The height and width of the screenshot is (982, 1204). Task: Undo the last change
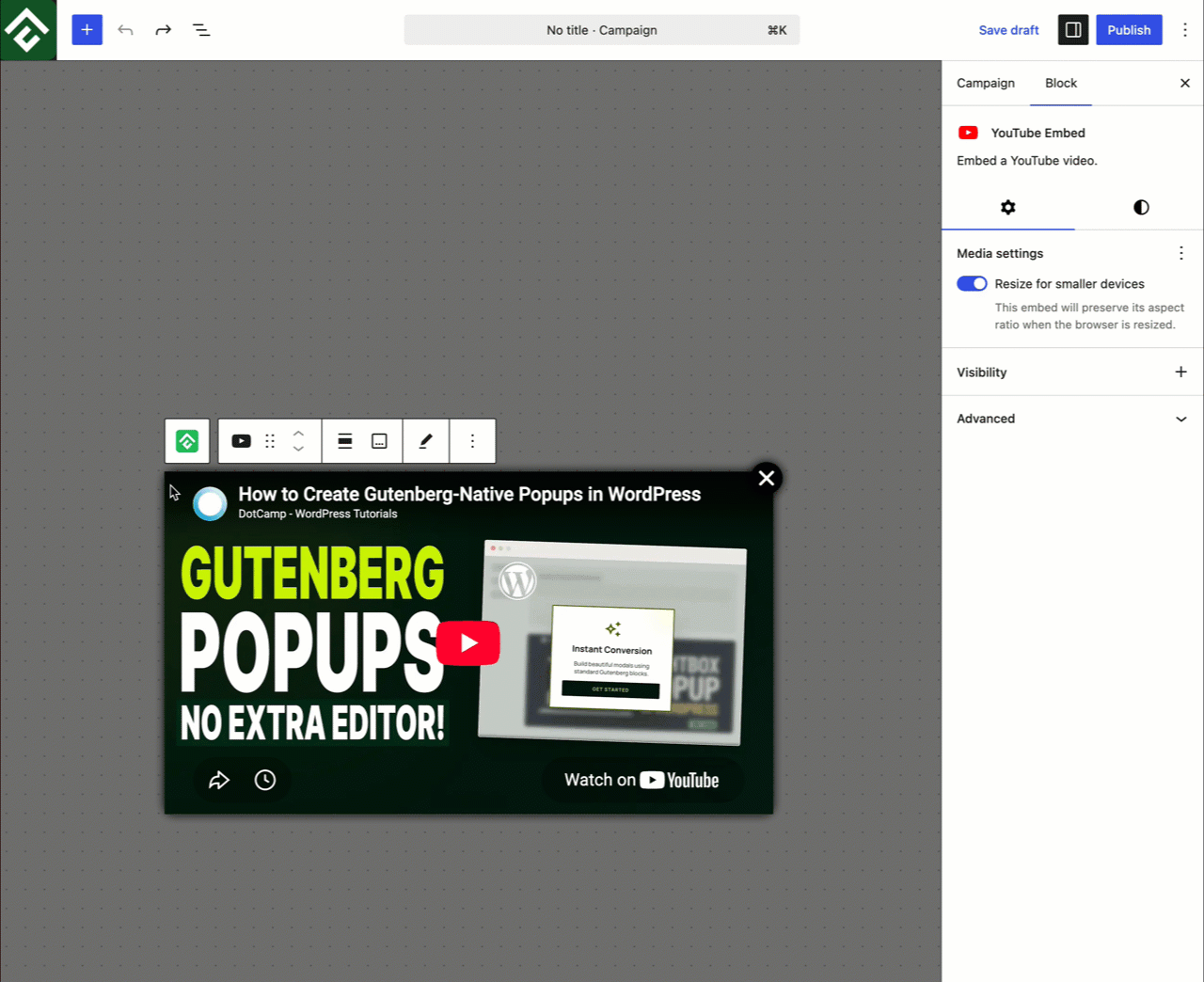pos(125,30)
